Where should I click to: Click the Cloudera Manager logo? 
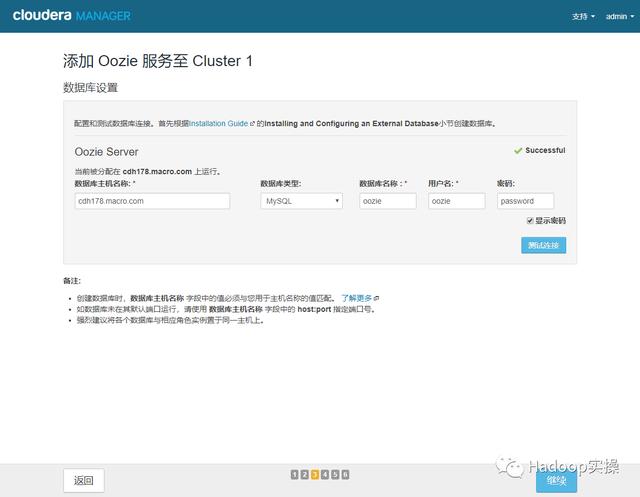point(71,16)
